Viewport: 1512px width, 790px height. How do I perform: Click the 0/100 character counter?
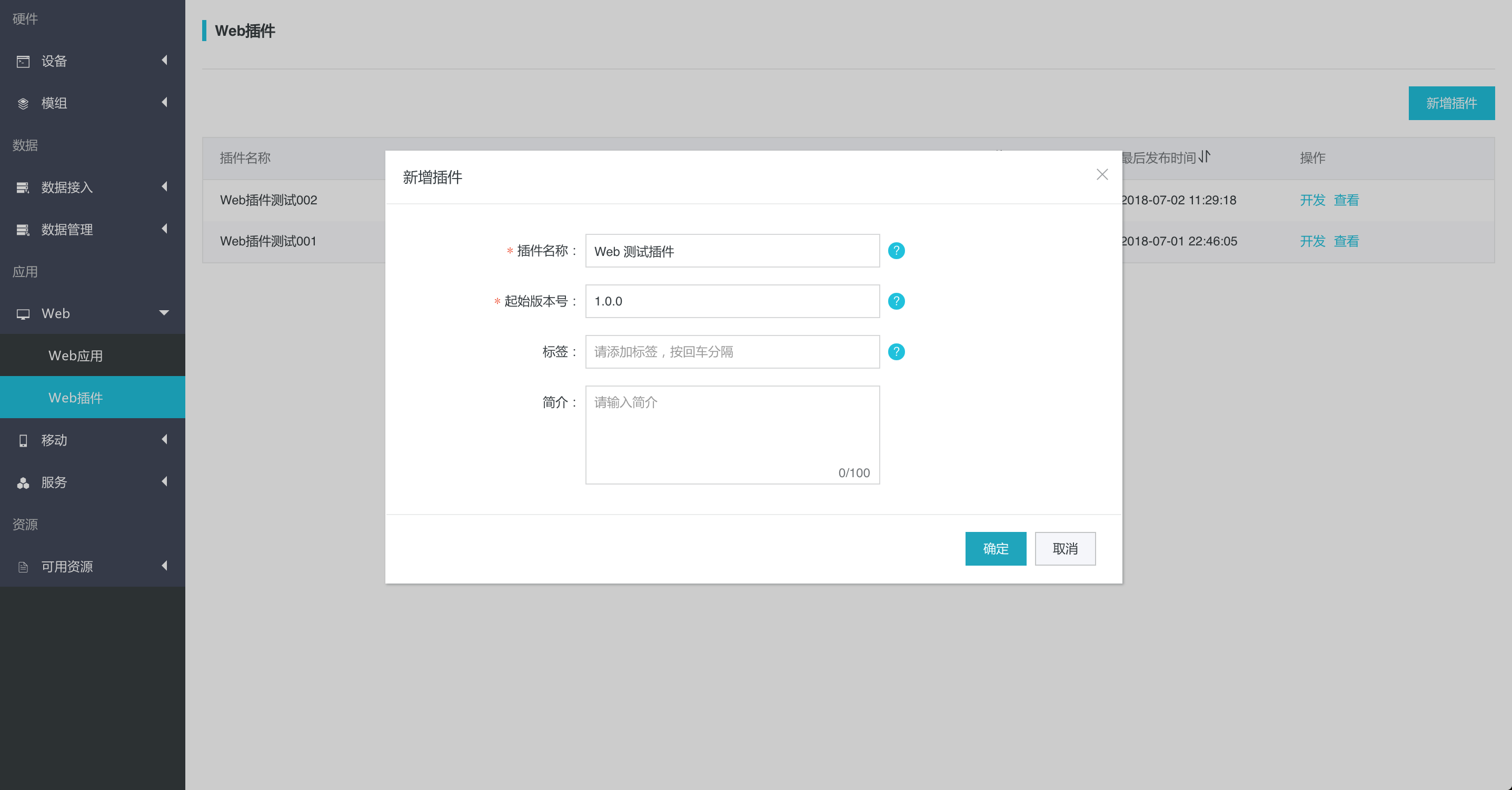(854, 473)
